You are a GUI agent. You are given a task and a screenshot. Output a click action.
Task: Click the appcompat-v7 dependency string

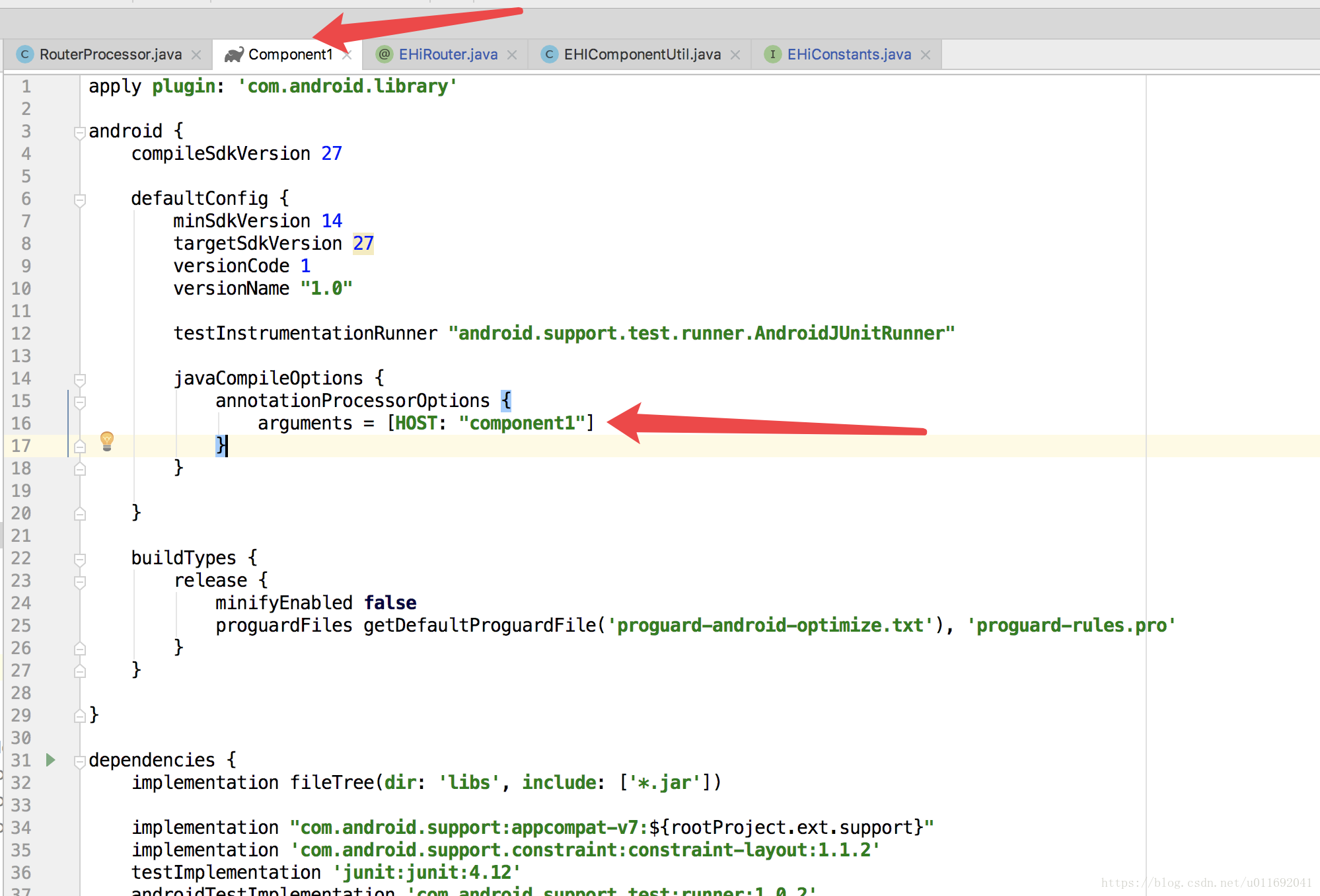612,828
